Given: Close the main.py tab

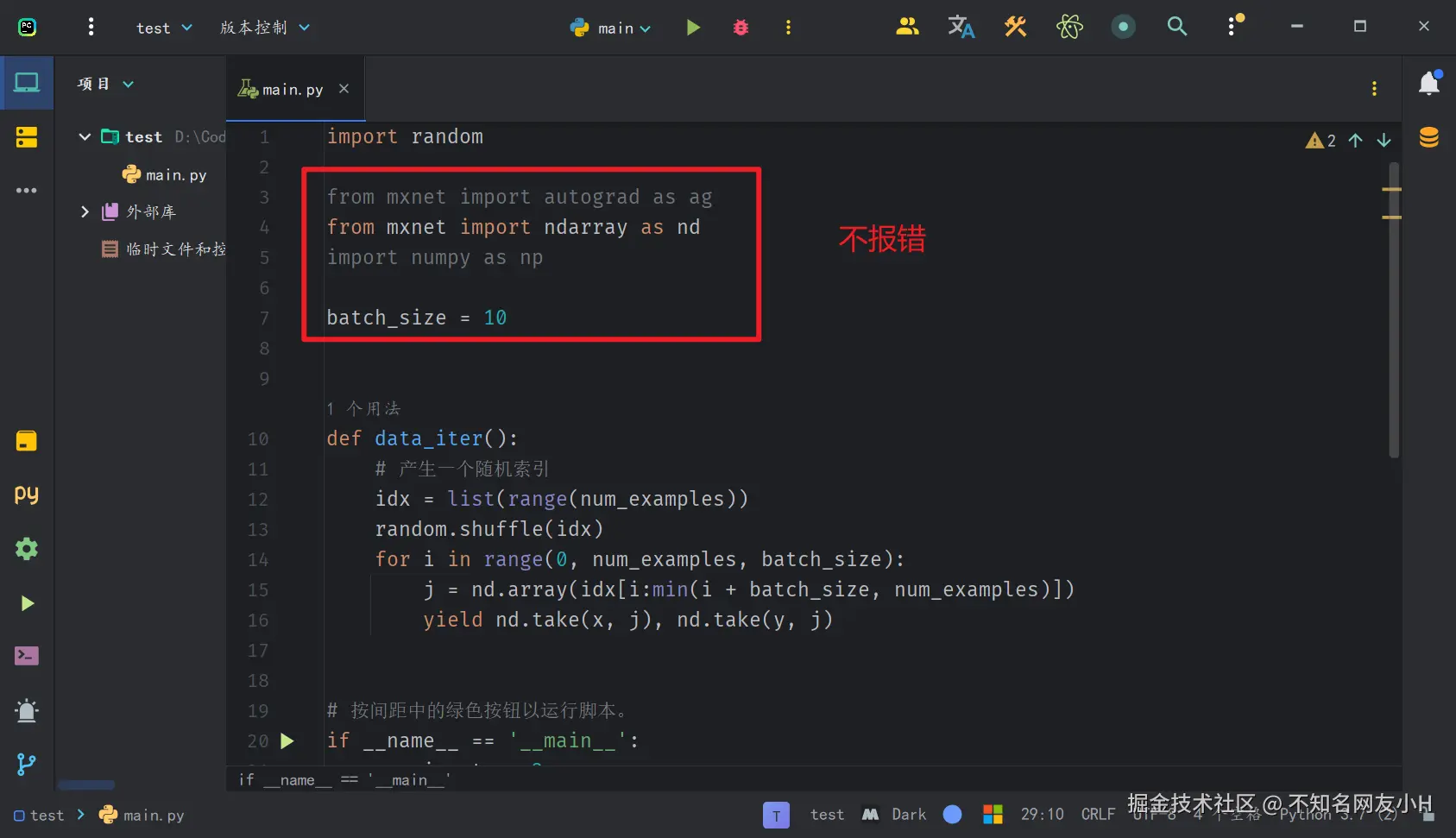Looking at the screenshot, I should pyautogui.click(x=344, y=89).
